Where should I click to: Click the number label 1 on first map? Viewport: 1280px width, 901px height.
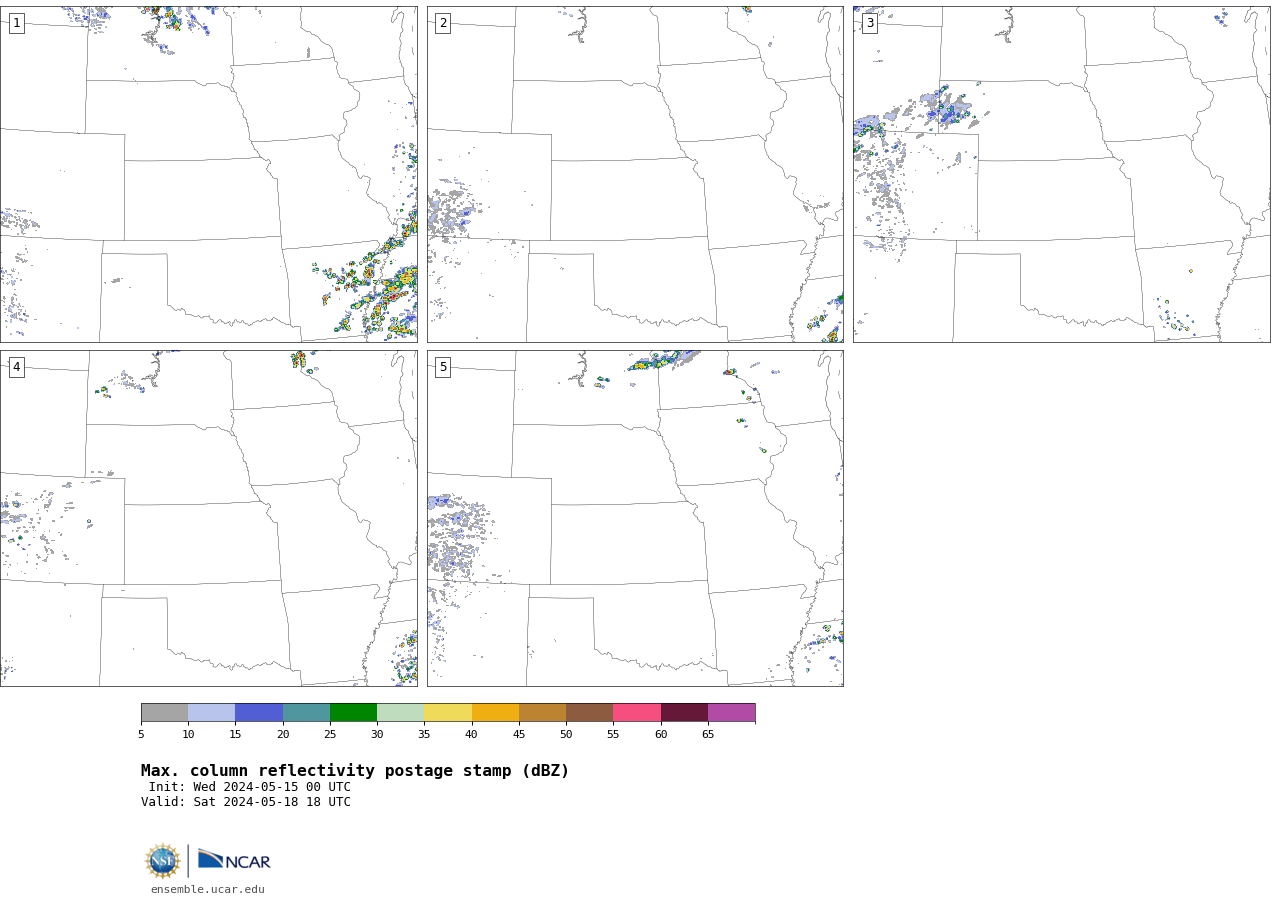click(16, 23)
